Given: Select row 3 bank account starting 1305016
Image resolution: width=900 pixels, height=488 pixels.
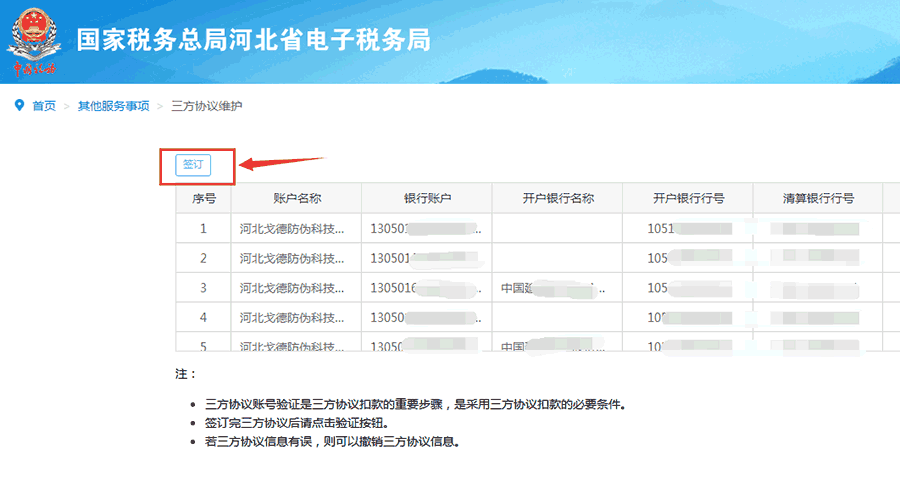Looking at the screenshot, I should point(427,288).
